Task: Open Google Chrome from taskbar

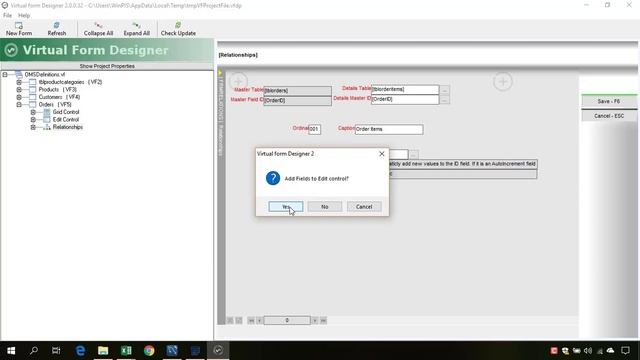Action: click(x=149, y=350)
